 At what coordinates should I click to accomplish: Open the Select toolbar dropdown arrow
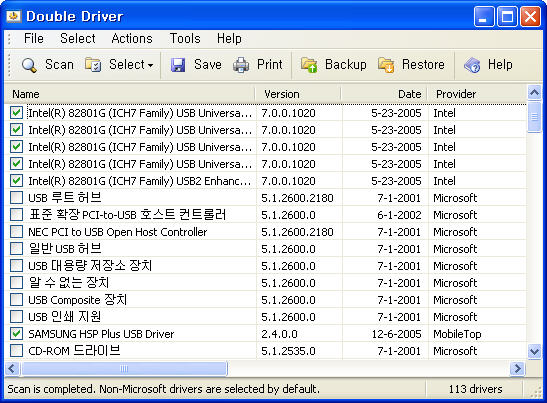point(150,65)
